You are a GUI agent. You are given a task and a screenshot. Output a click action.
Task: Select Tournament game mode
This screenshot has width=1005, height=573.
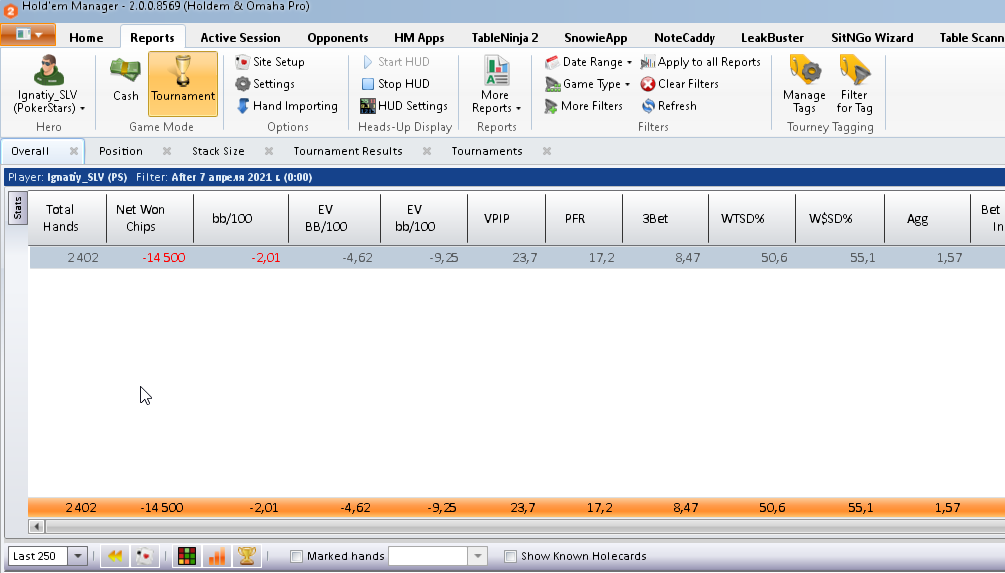point(183,84)
